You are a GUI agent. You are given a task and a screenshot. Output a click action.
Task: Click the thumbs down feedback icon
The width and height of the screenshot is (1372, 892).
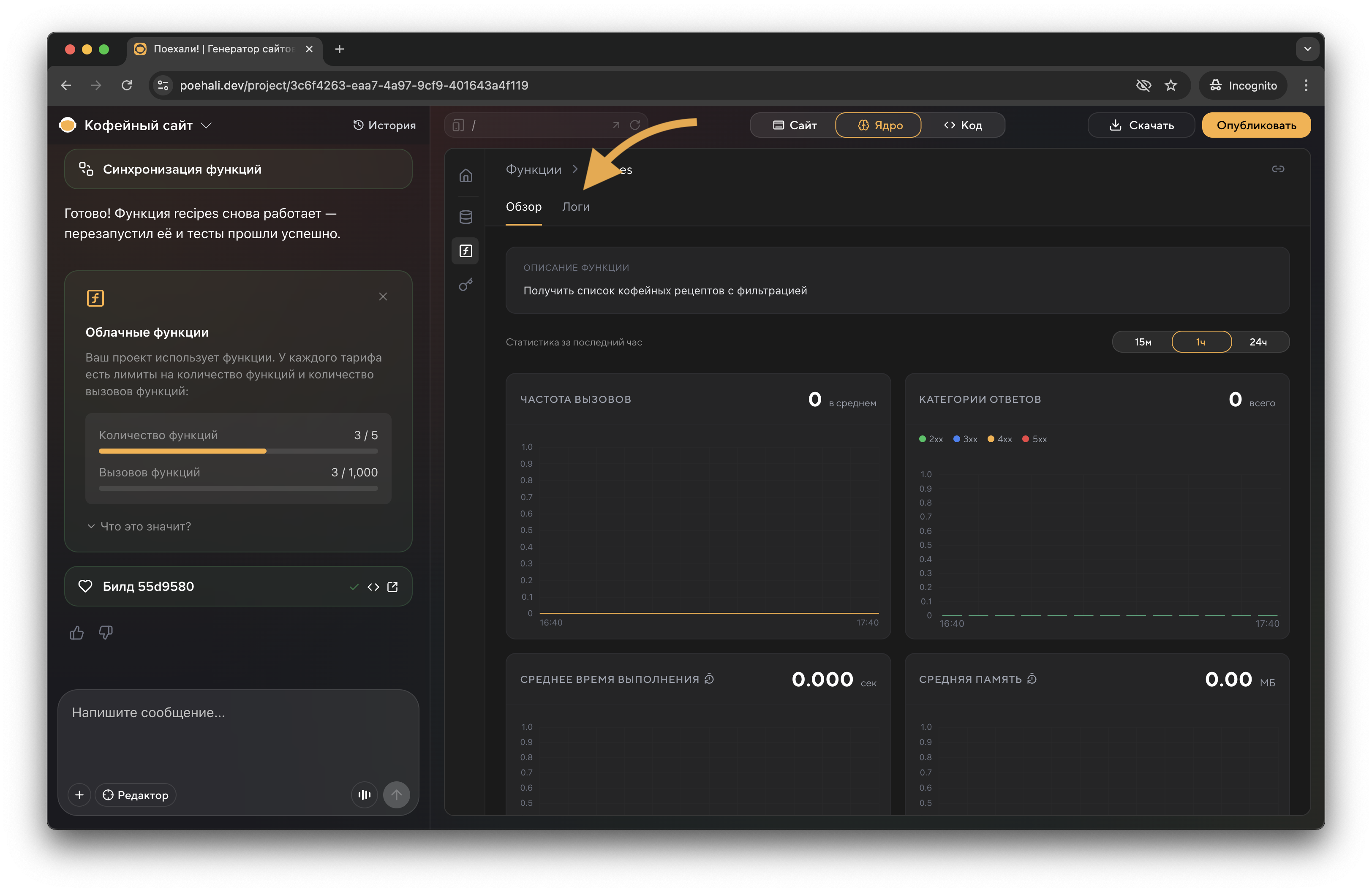(106, 632)
